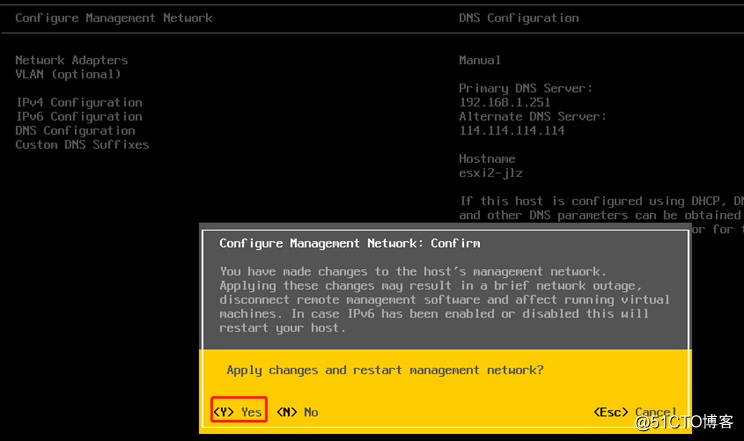Click Configure Management Network header

tap(114, 18)
